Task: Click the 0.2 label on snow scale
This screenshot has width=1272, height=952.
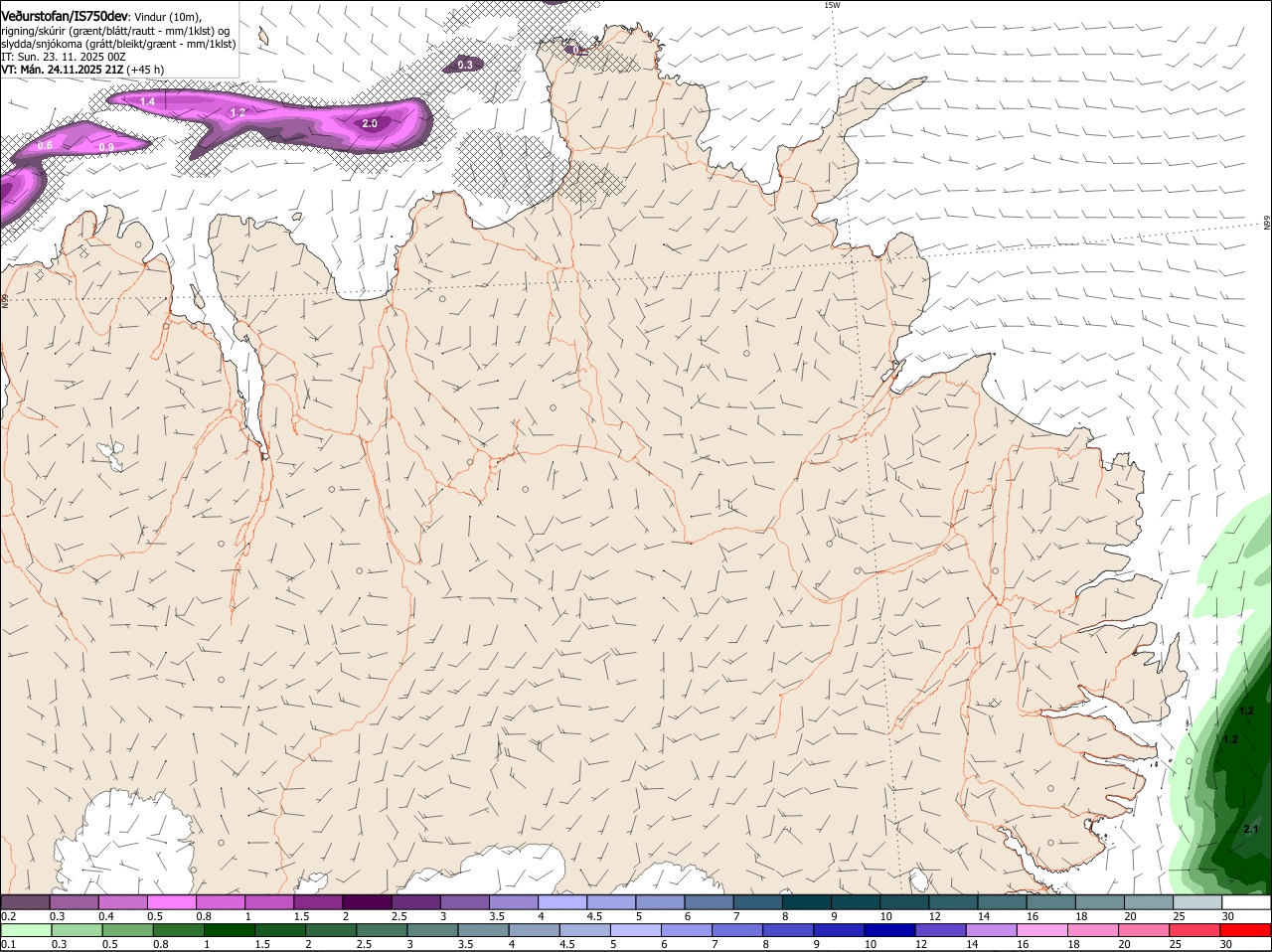Action: pyautogui.click(x=8, y=916)
